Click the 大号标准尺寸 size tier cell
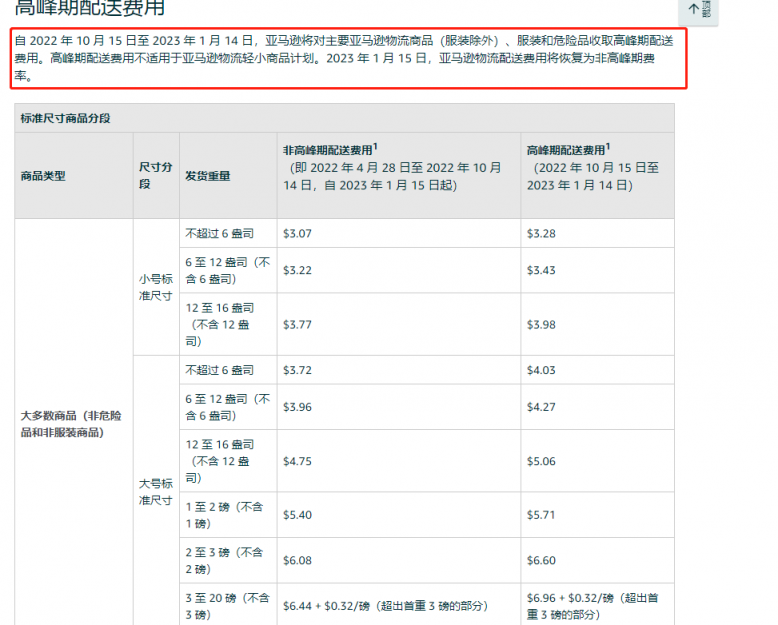This screenshot has height=625, width=778. coord(156,491)
